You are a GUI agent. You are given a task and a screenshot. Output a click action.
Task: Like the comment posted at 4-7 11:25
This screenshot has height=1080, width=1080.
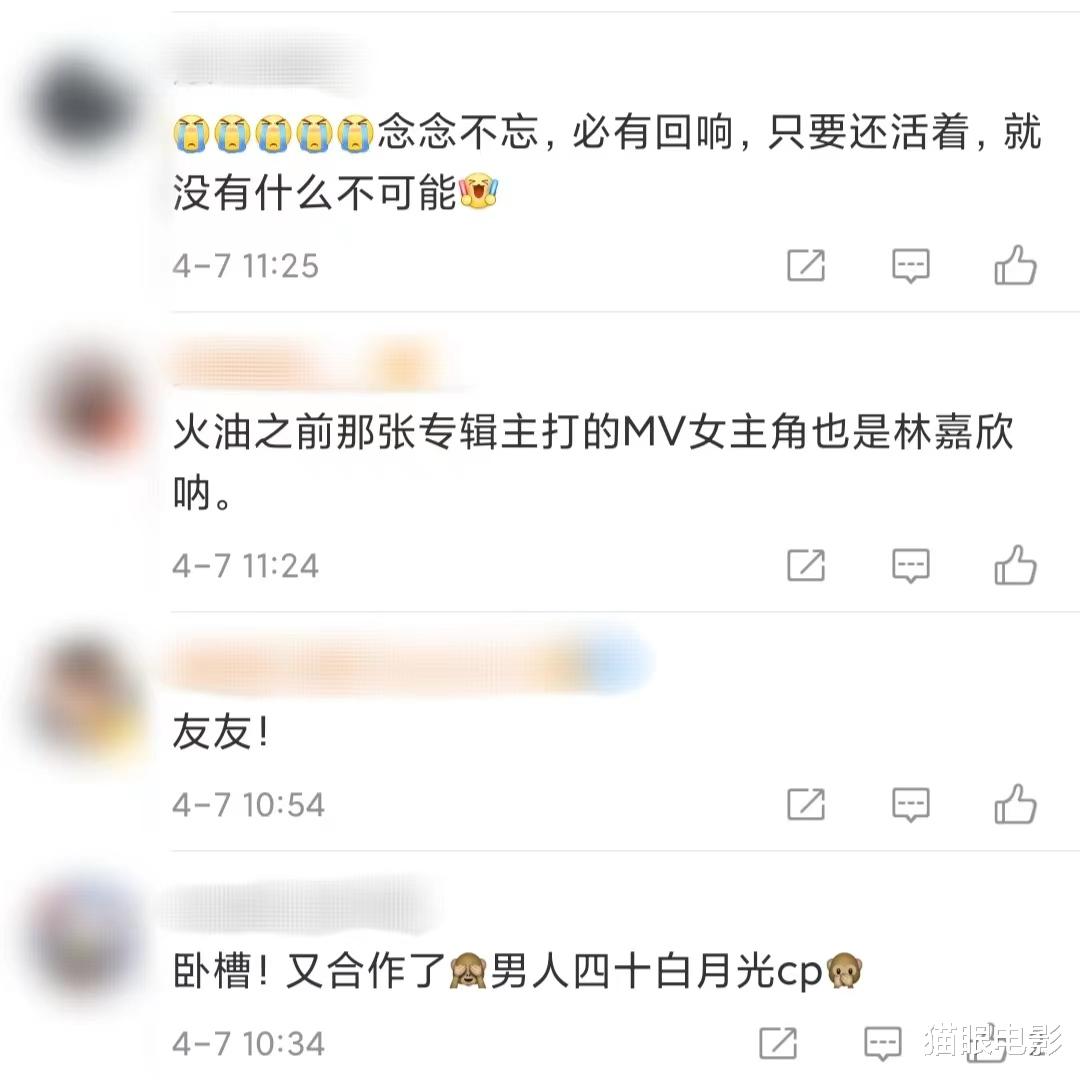1015,265
